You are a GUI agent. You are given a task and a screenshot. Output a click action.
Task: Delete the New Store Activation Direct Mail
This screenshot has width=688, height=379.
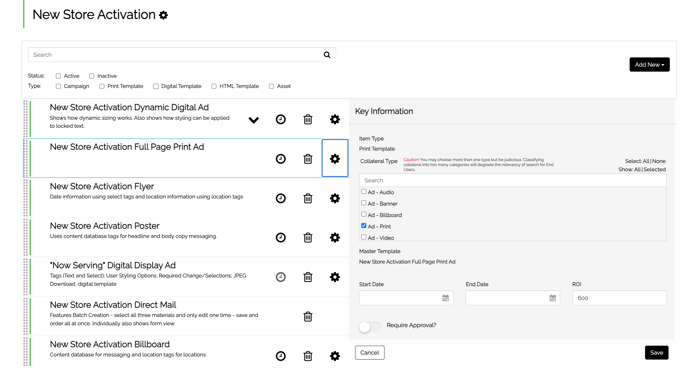point(308,317)
